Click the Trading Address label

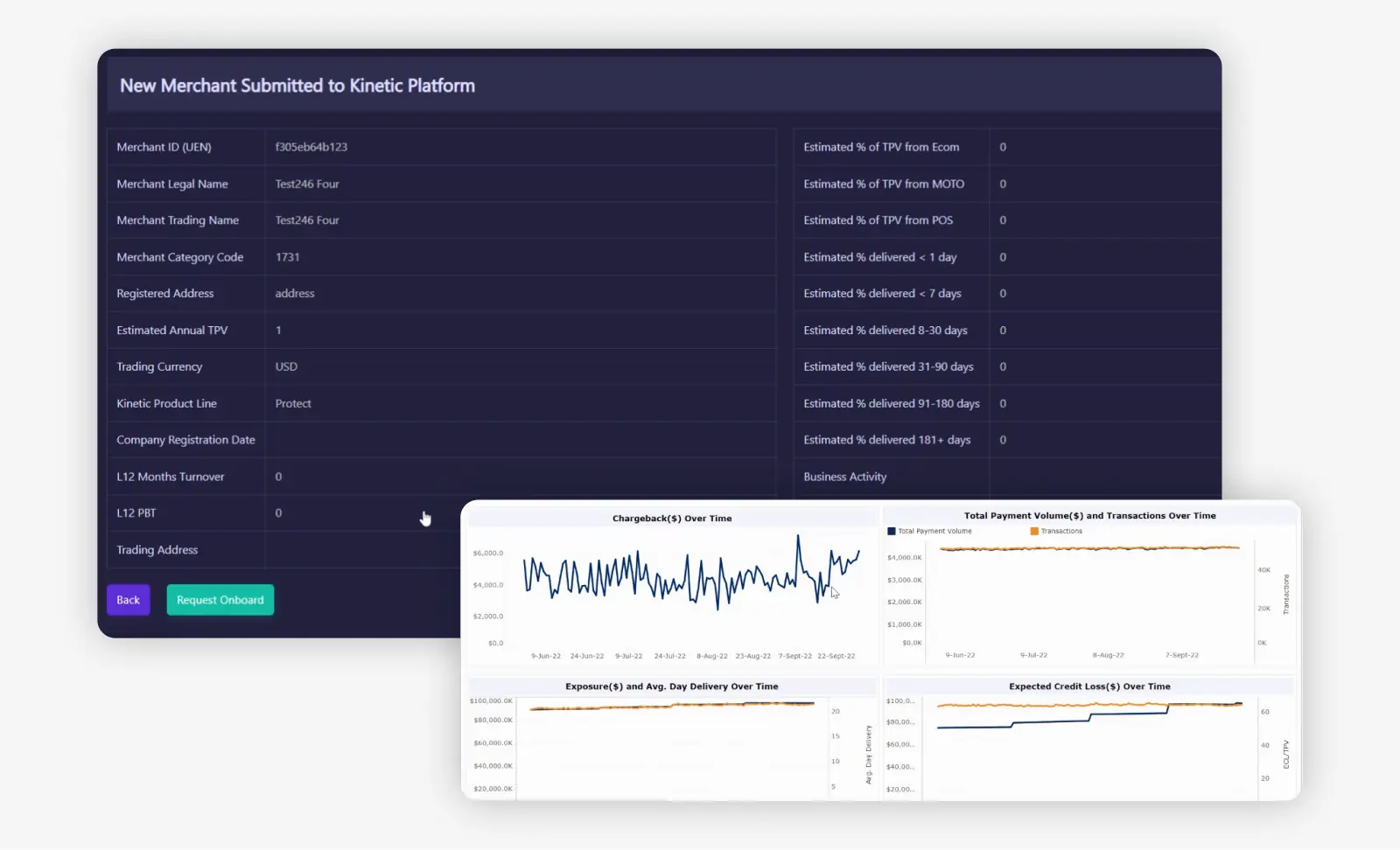click(157, 550)
